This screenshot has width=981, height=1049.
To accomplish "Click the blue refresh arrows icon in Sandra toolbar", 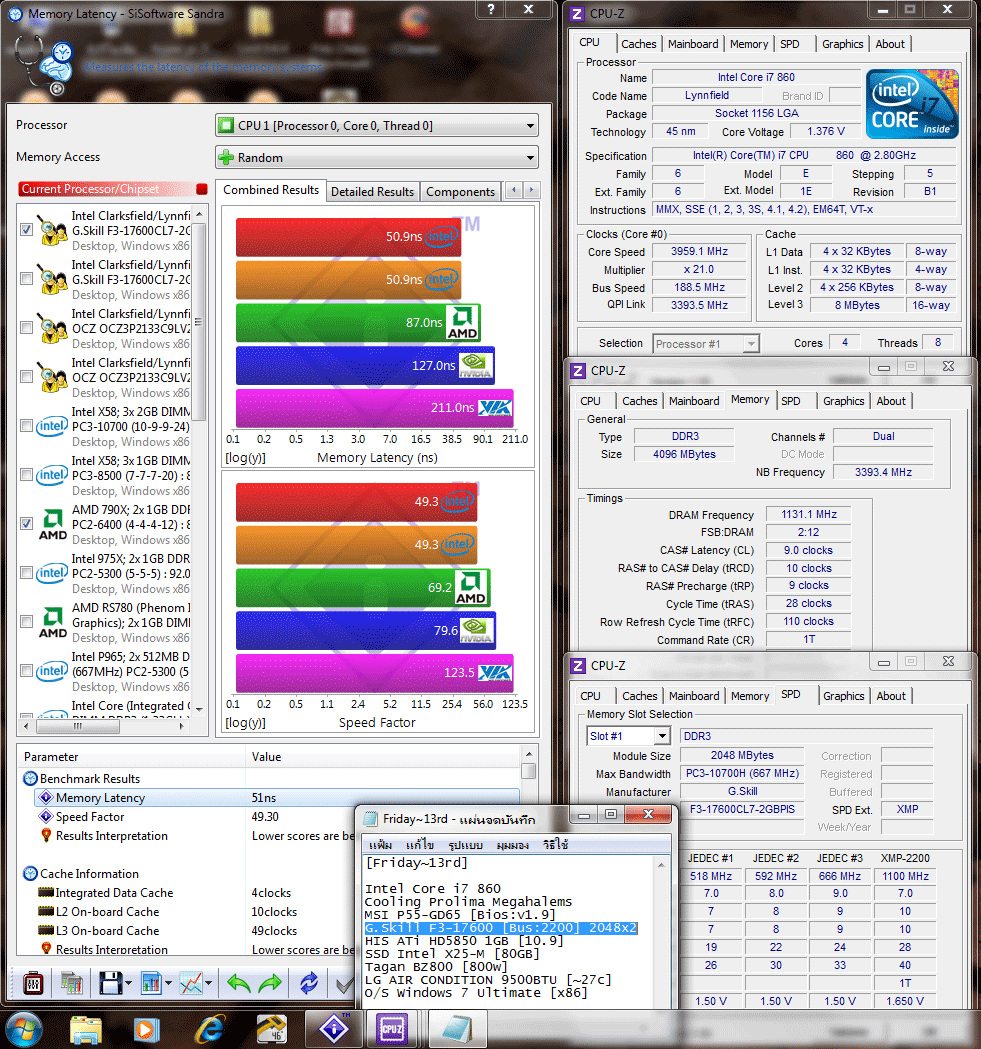I will (x=308, y=983).
